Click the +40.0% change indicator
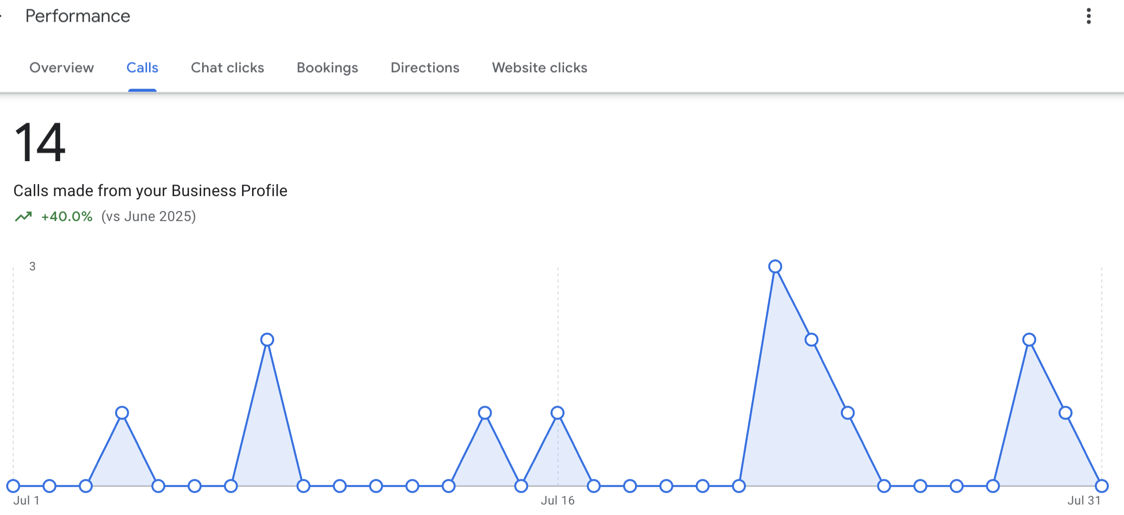Screen dimensions: 1124x515 coord(67,217)
